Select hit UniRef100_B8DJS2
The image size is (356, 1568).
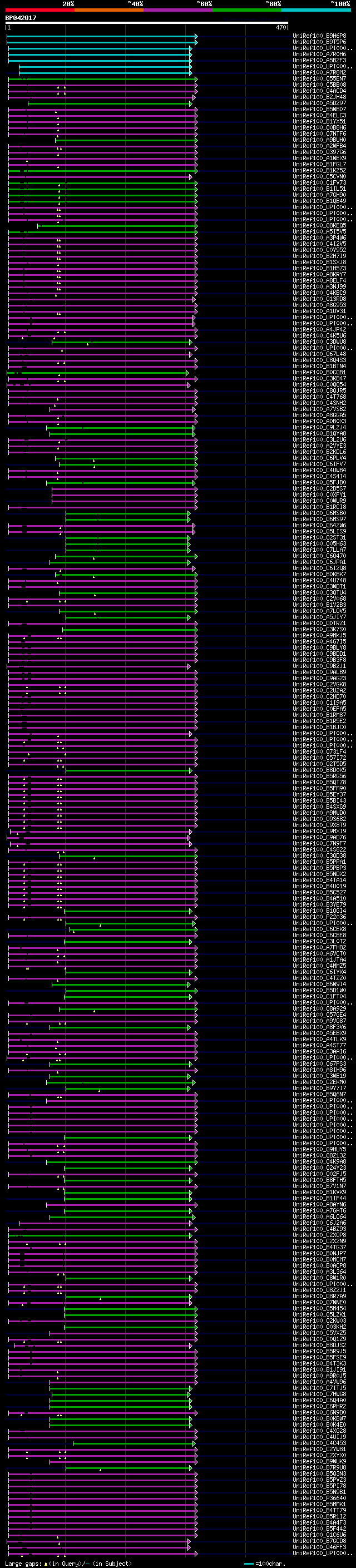[x=319, y=1344]
